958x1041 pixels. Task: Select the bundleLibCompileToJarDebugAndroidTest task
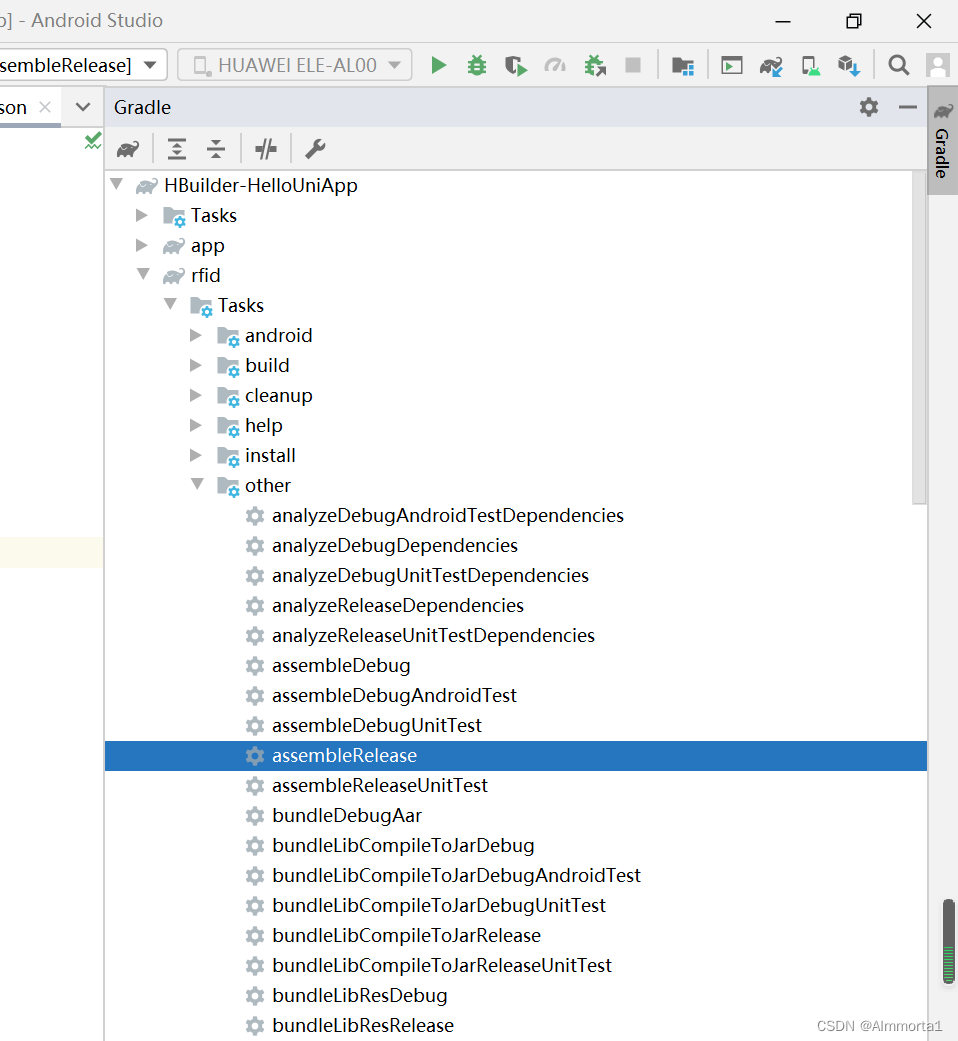tap(457, 875)
